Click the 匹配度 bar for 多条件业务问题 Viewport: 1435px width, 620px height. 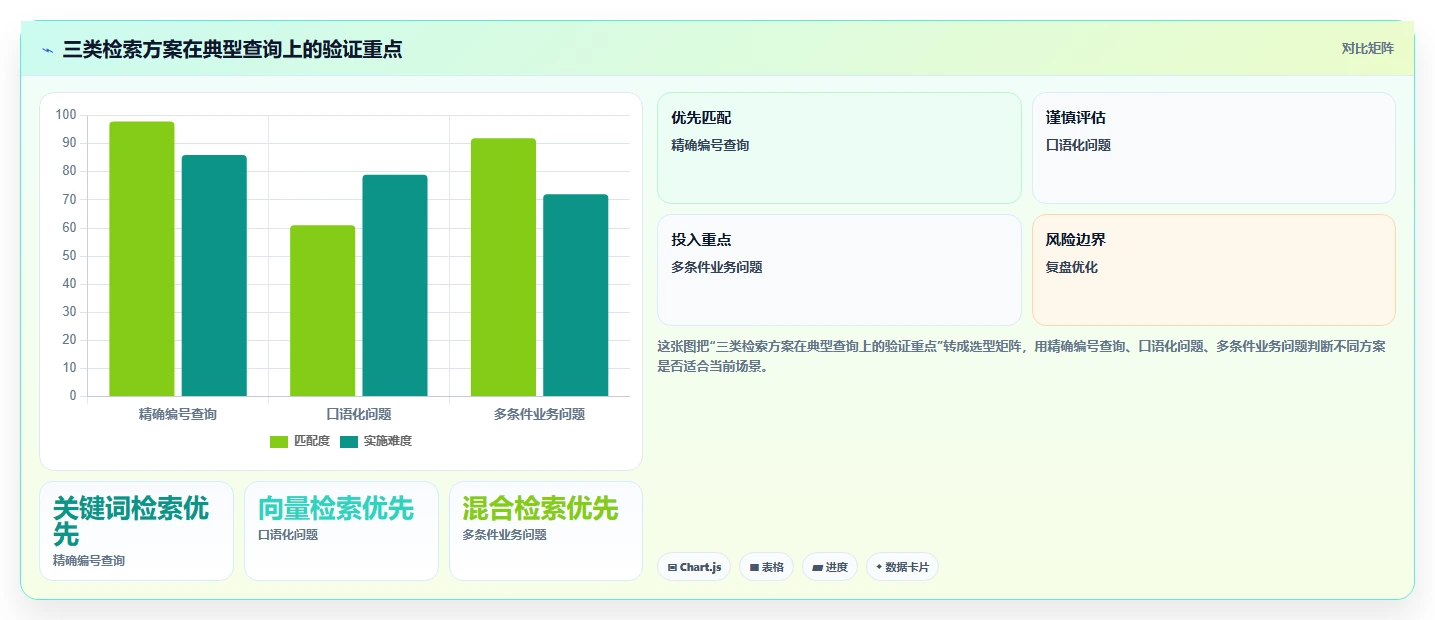[x=503, y=267]
